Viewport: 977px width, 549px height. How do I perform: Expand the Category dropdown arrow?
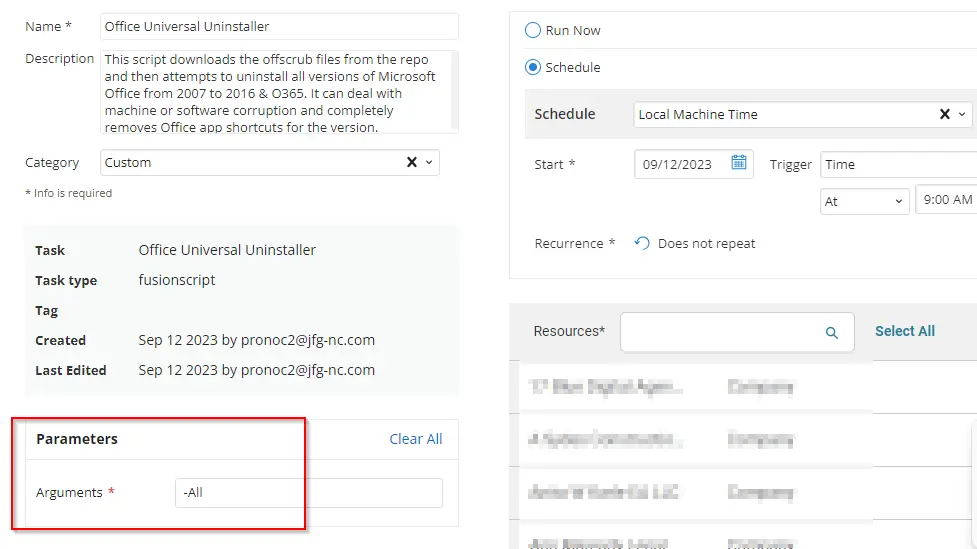pos(429,162)
